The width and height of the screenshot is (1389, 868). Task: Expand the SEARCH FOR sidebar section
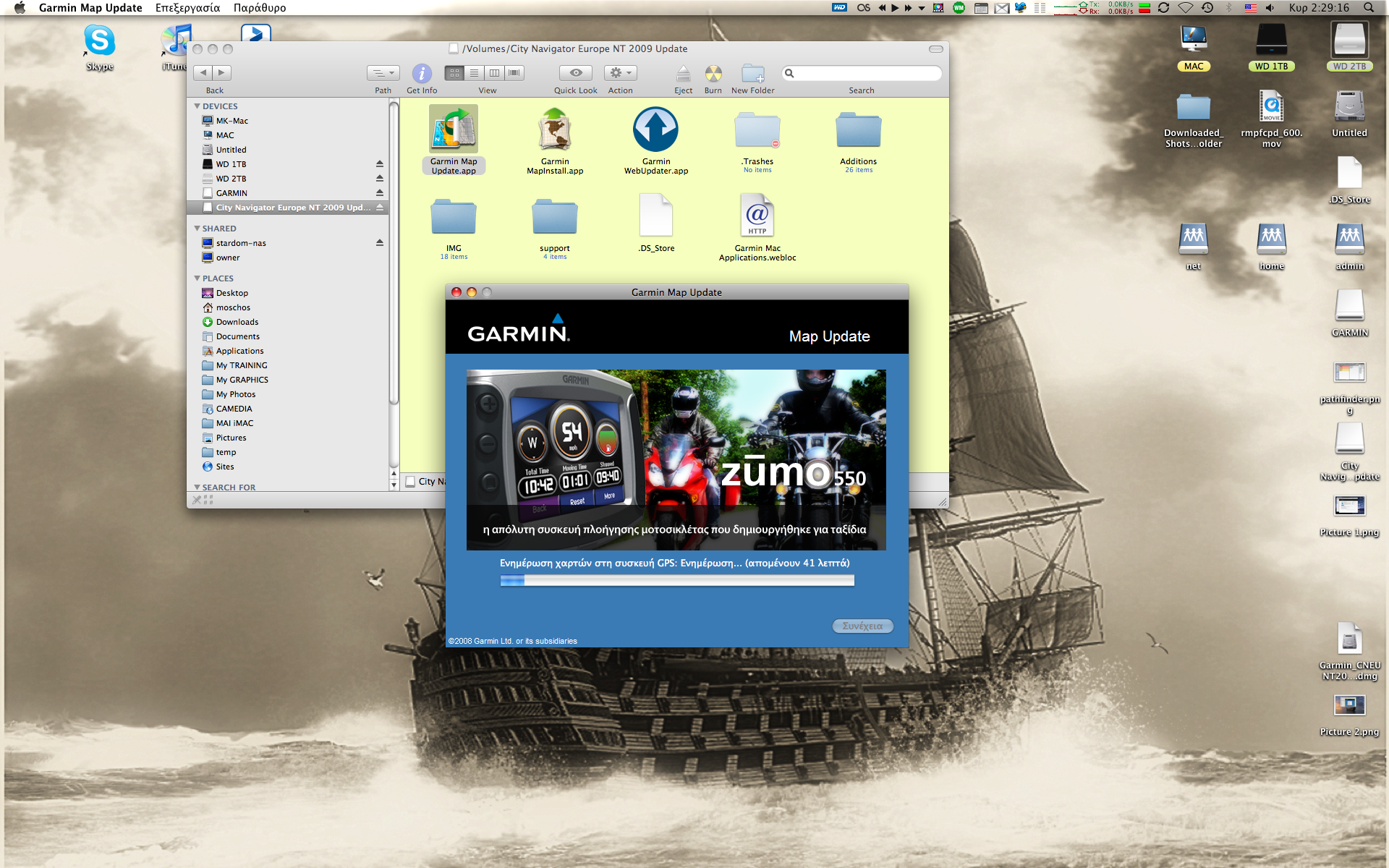click(x=197, y=488)
